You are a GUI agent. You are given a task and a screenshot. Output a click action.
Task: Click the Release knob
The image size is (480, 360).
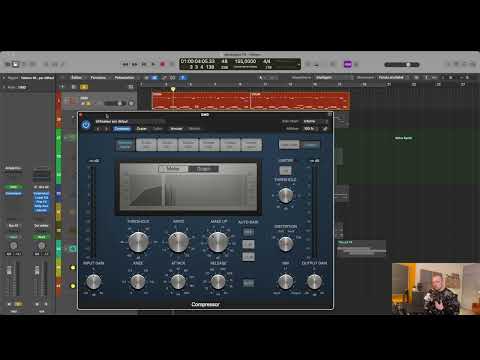click(x=218, y=282)
